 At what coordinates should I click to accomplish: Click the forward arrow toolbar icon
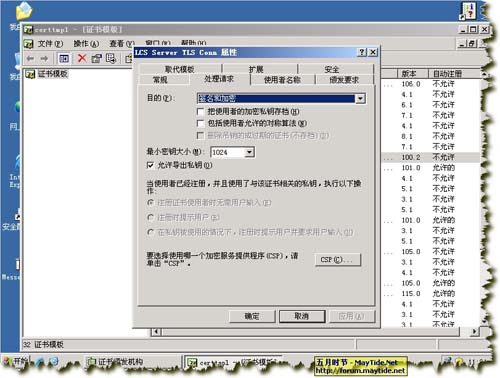pyautogui.click(x=44, y=59)
